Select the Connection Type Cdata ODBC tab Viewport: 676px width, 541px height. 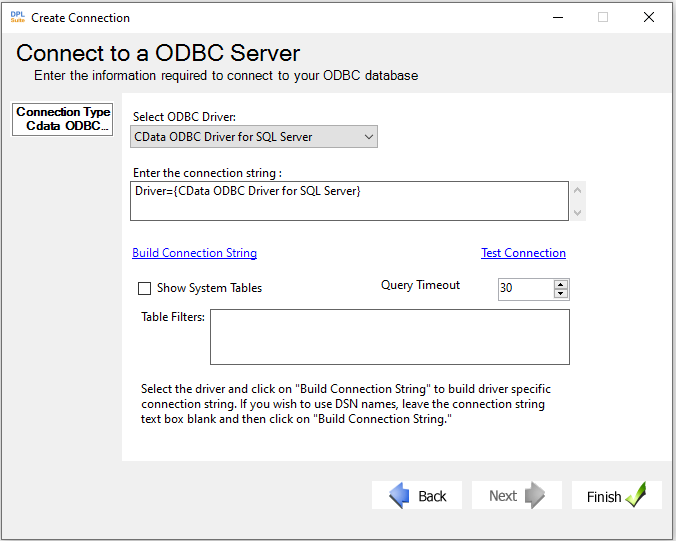coord(63,119)
